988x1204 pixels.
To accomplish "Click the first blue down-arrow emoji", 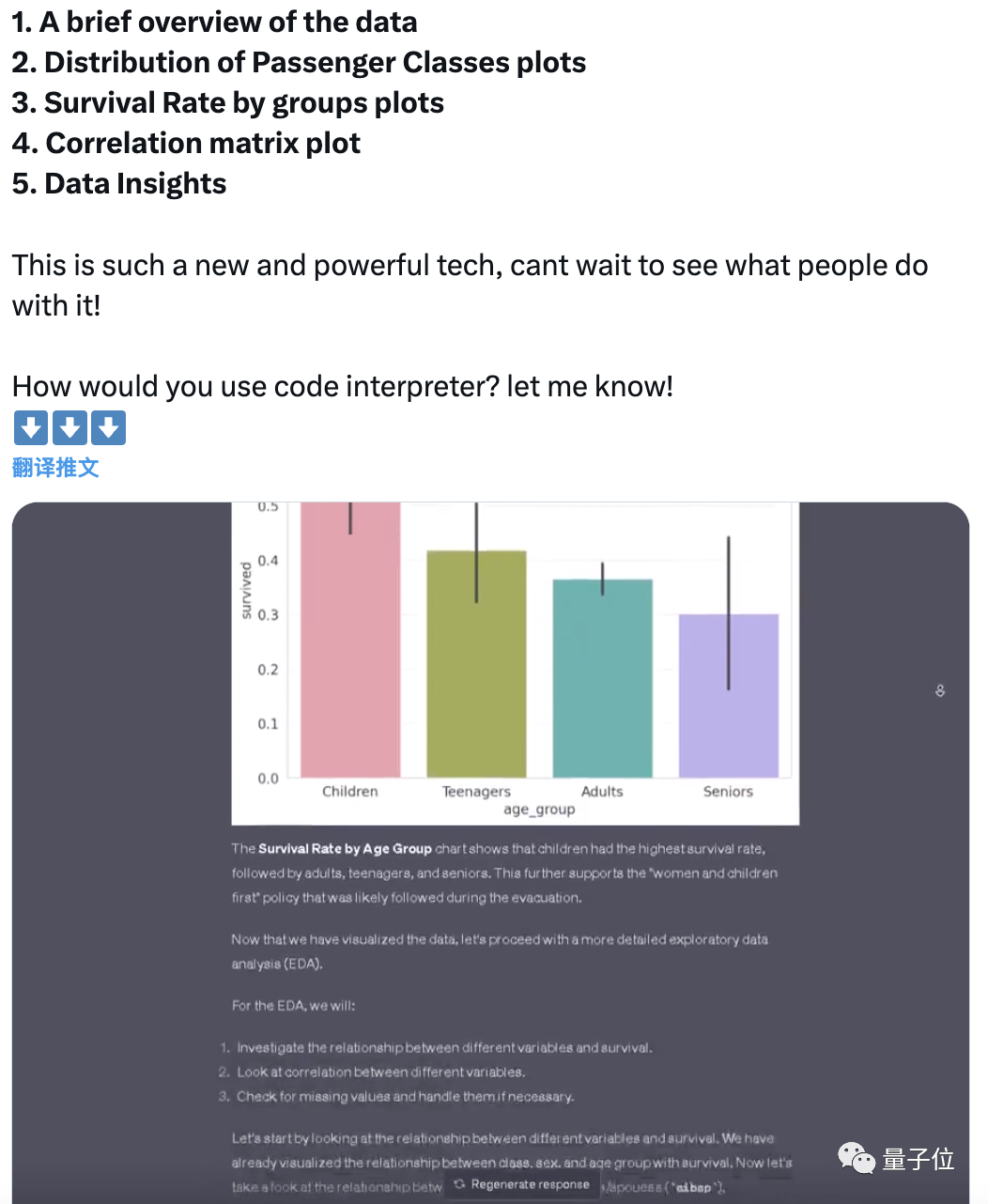I will pos(31,428).
